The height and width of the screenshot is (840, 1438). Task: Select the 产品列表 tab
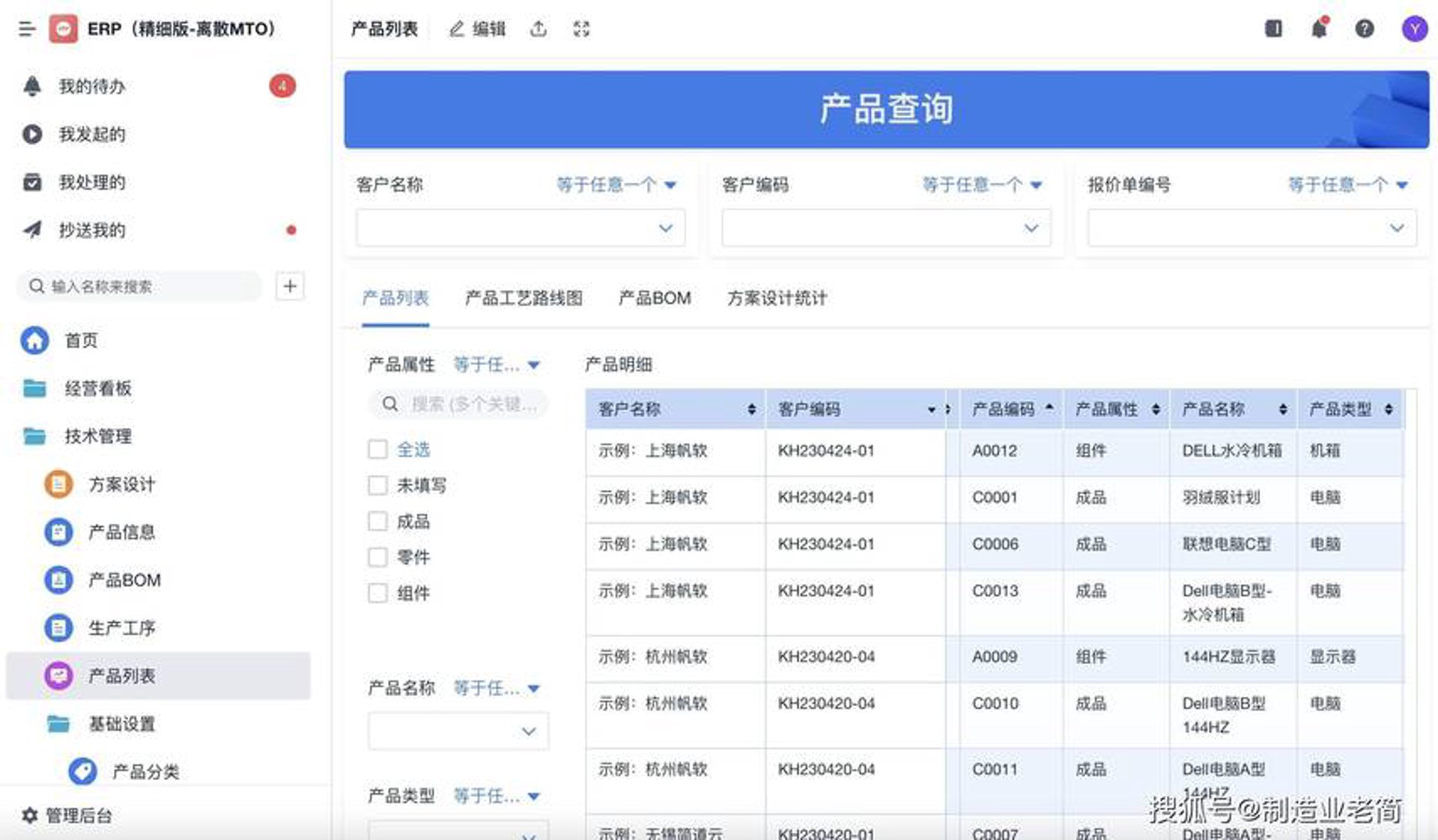click(x=395, y=298)
